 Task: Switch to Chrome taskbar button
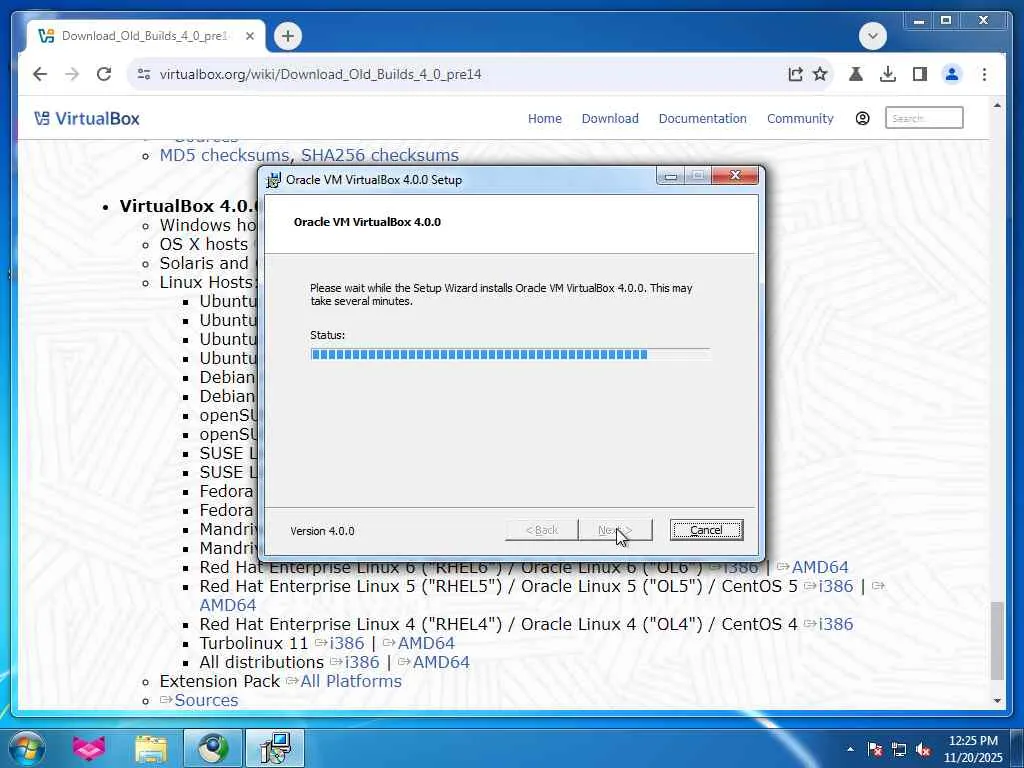pos(213,748)
